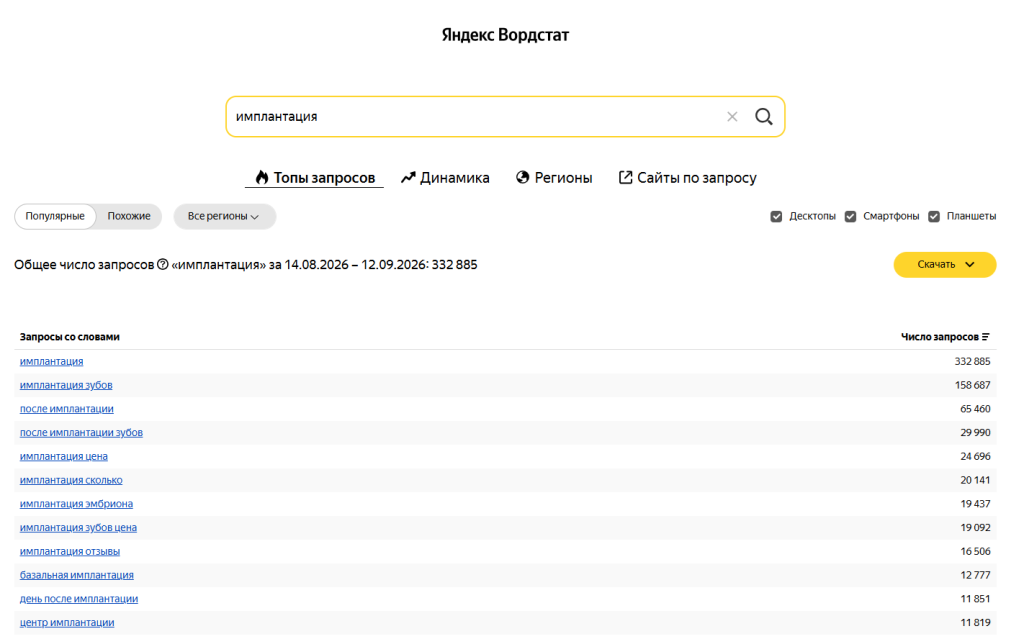Select the Популярные option
Screen dimensions: 1024x639
pos(55,216)
